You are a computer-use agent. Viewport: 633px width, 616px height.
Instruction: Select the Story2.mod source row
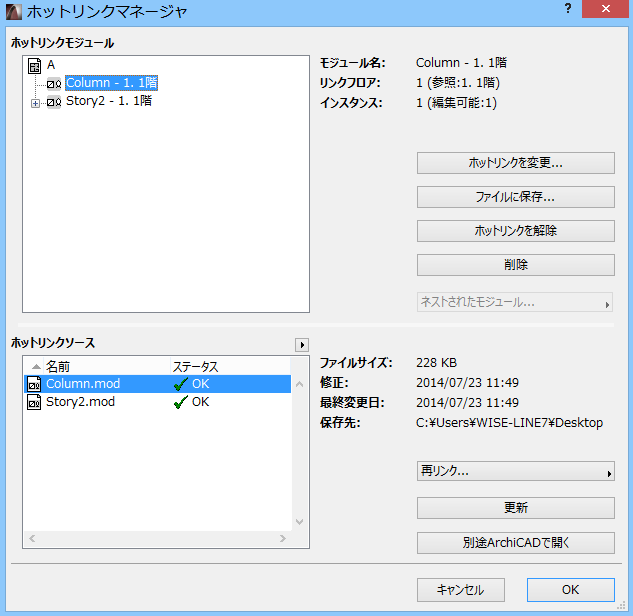(157, 402)
